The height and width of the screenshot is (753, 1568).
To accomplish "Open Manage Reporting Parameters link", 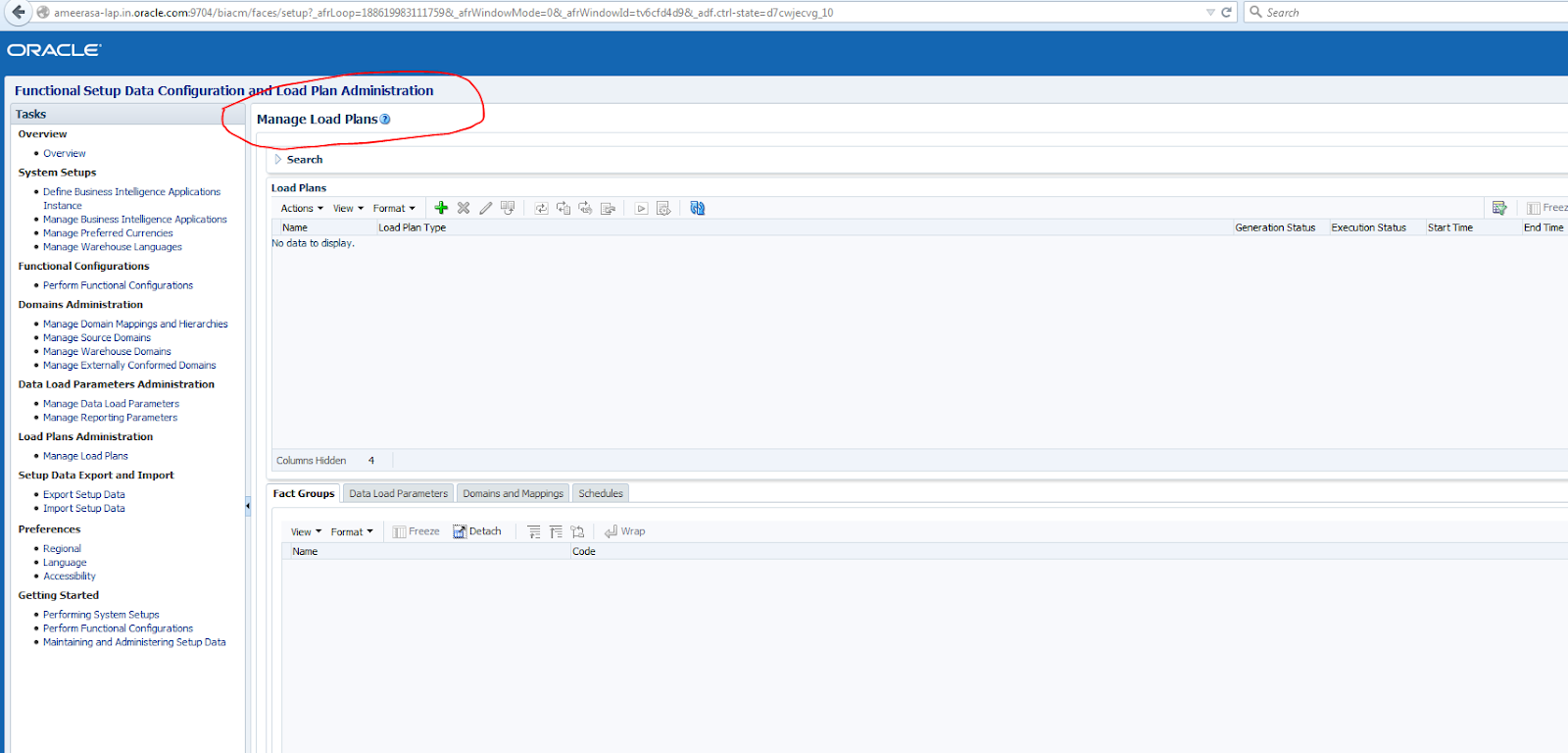I will pyautogui.click(x=110, y=418).
